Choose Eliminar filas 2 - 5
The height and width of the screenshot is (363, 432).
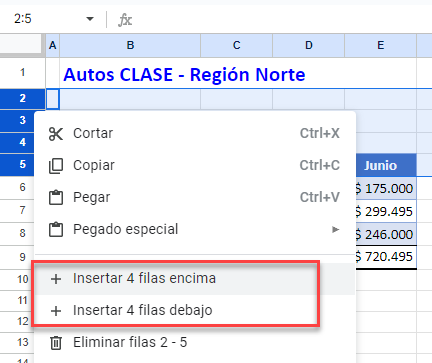click(195, 342)
